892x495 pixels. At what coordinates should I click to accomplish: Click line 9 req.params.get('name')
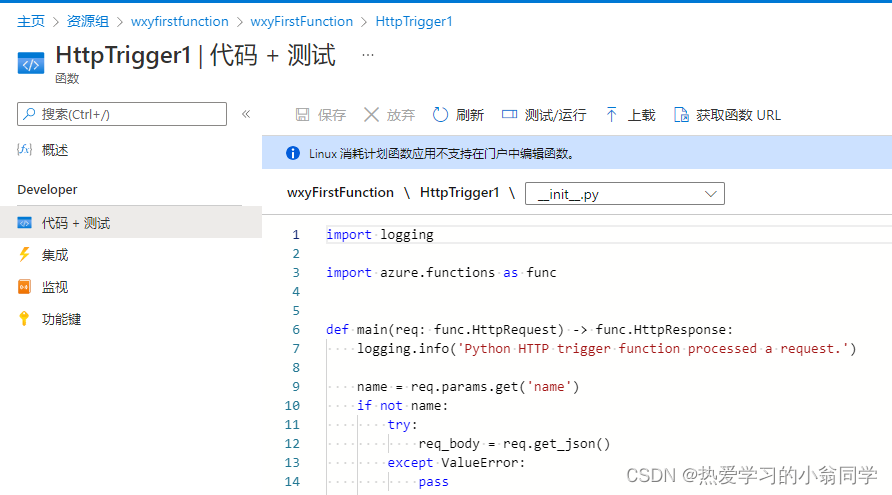(468, 386)
